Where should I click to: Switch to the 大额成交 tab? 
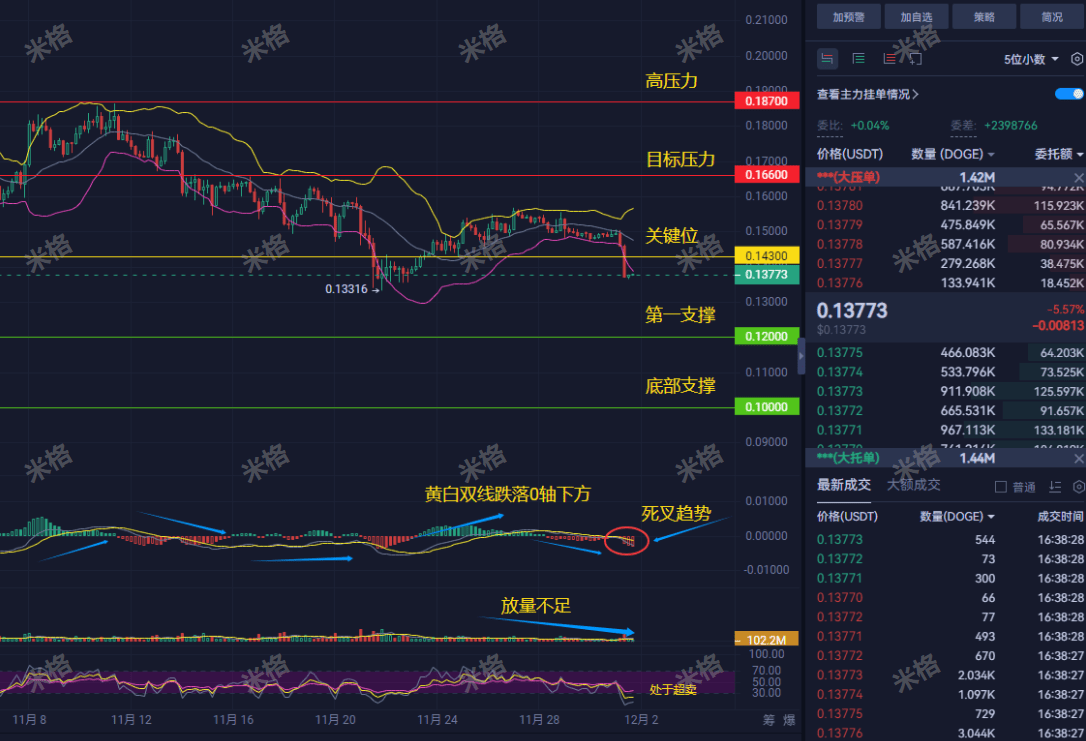(914, 485)
